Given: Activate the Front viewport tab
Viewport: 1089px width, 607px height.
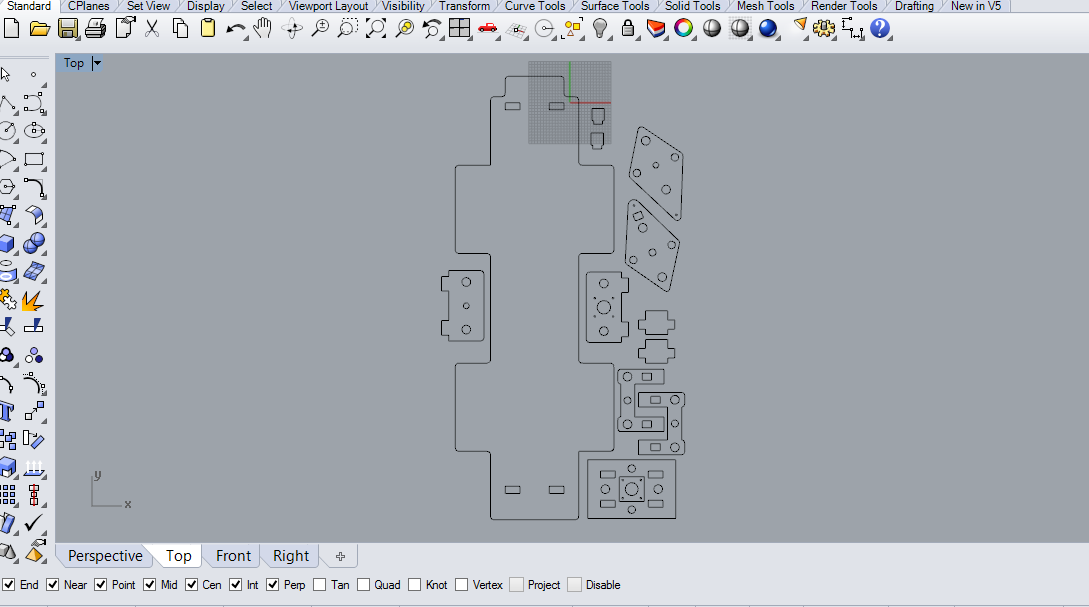Looking at the screenshot, I should tap(232, 556).
